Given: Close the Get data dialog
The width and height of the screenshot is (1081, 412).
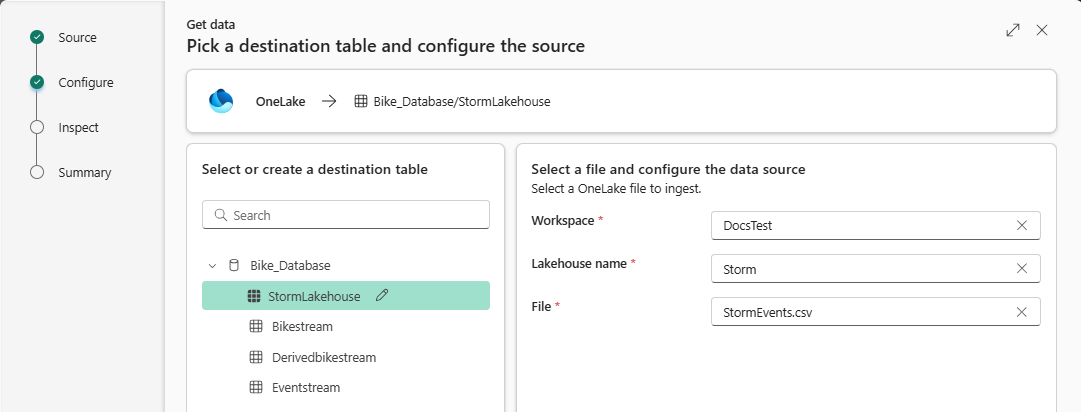Looking at the screenshot, I should [x=1042, y=30].
